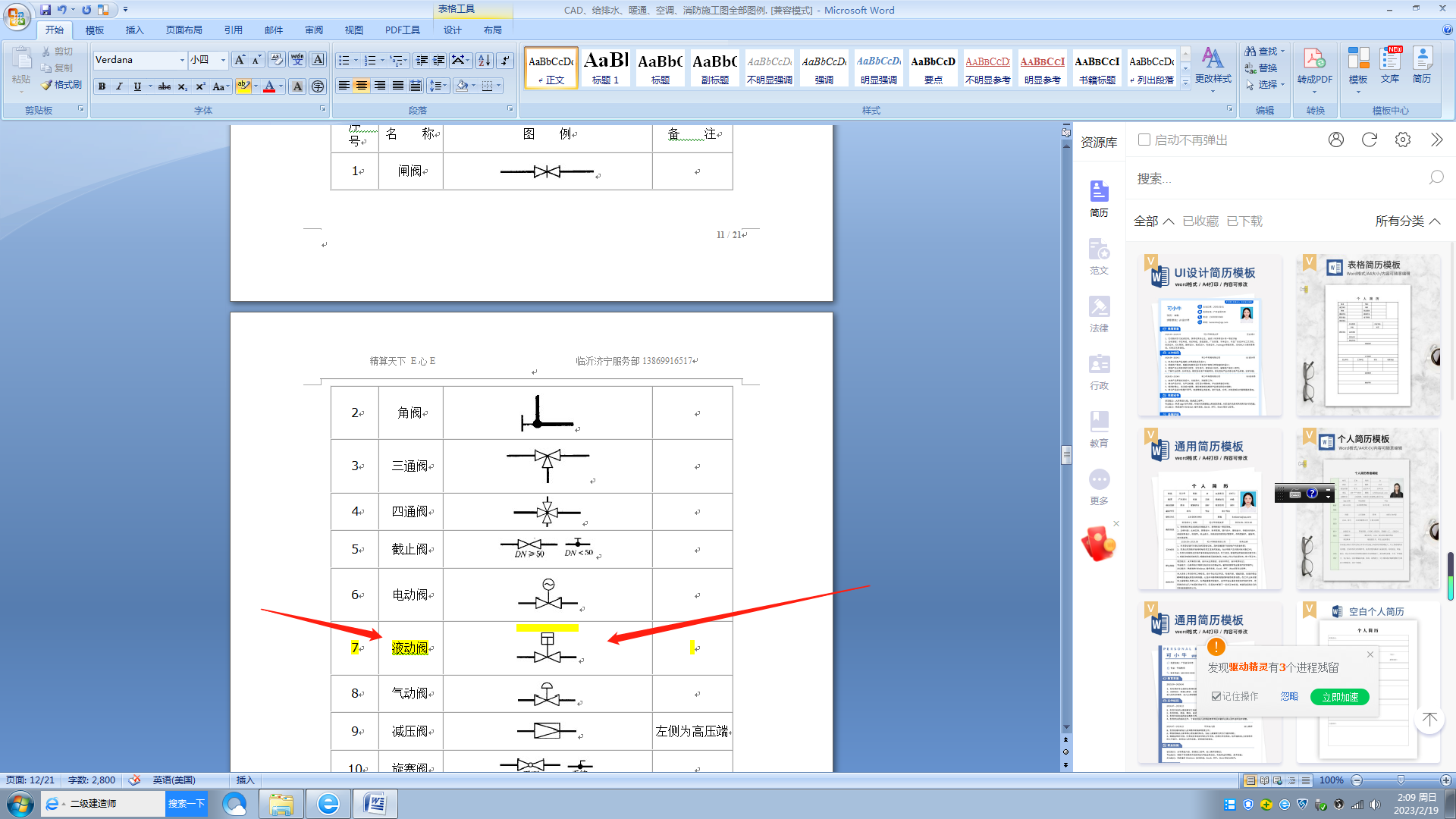Open phonetic guide (wén) tool
The width and height of the screenshot is (1456, 819).
[x=297, y=60]
